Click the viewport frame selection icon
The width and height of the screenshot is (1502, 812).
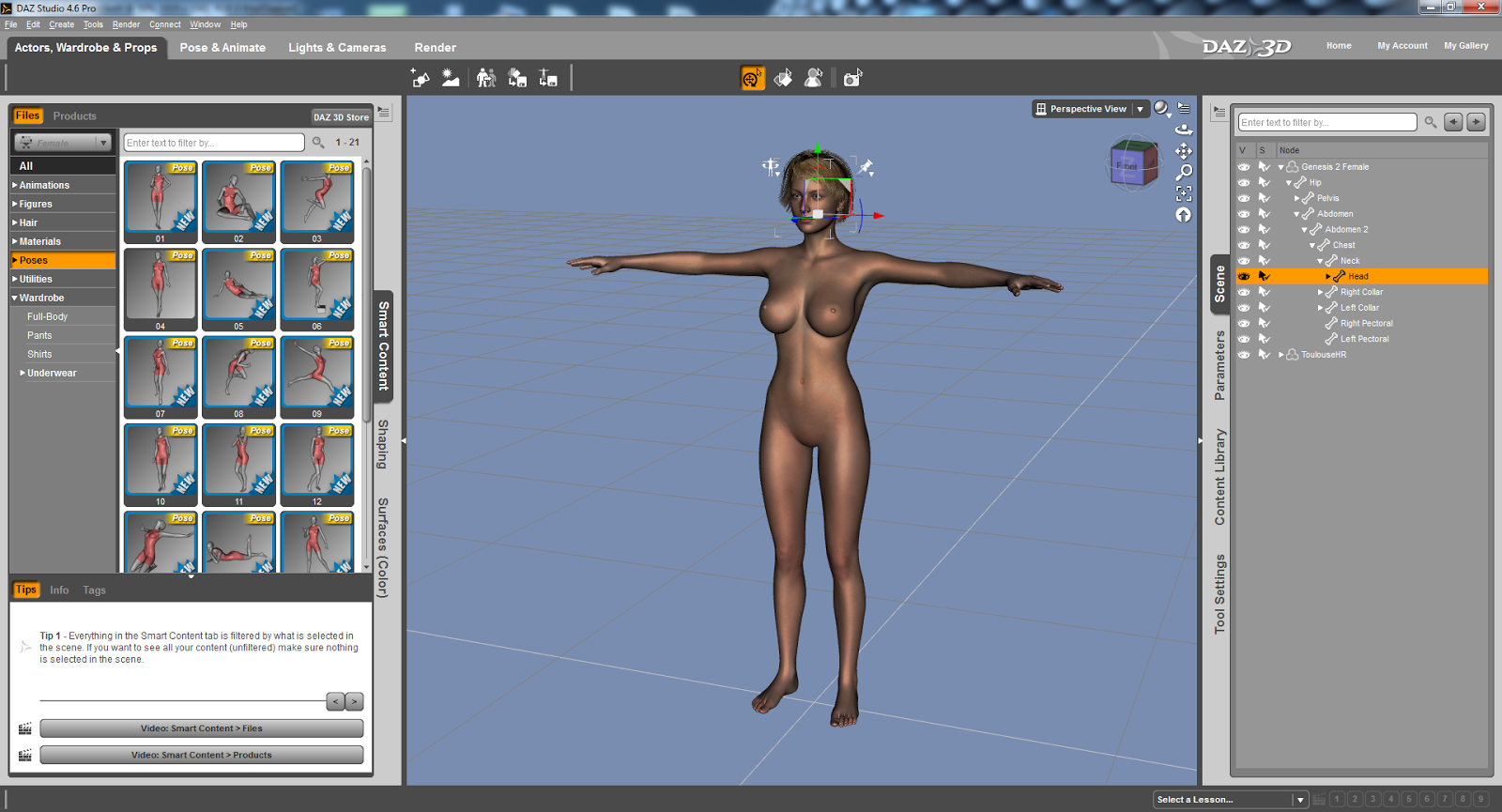coord(1184,193)
